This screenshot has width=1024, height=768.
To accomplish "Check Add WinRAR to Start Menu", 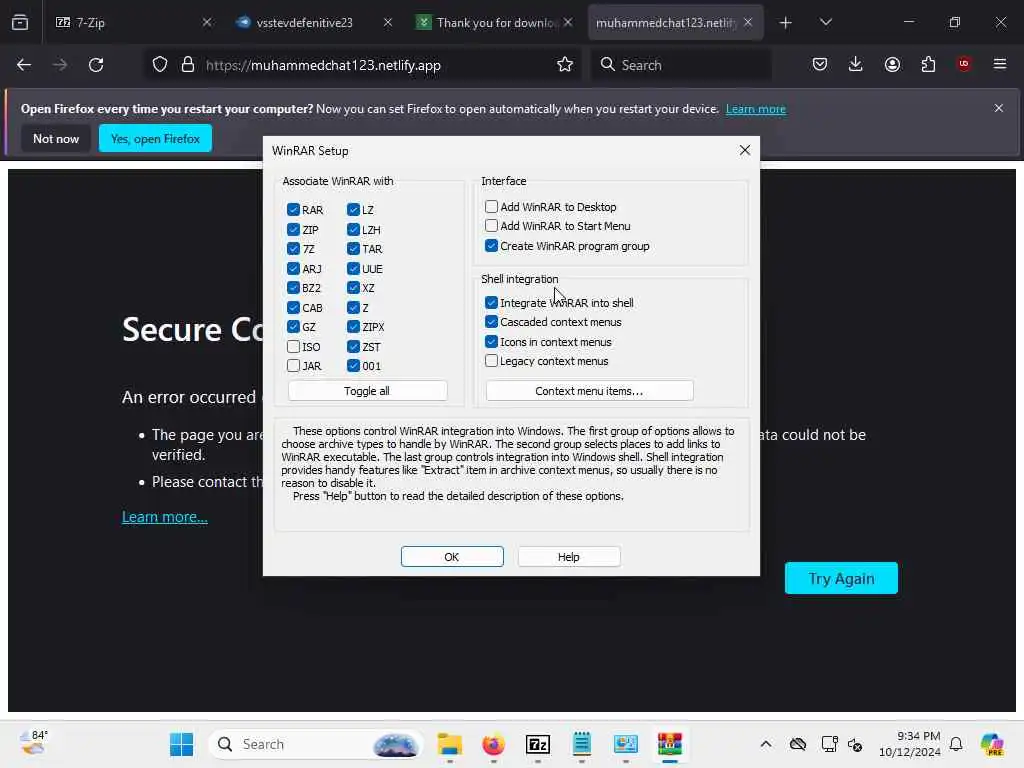I will pyautogui.click(x=491, y=226).
